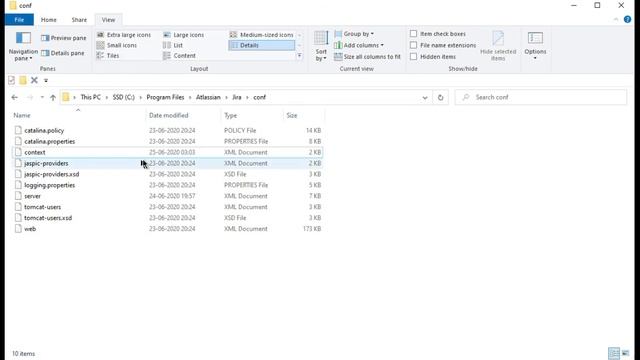
Task: Select the jaspic-providers.xsd file
Action: 167,174
